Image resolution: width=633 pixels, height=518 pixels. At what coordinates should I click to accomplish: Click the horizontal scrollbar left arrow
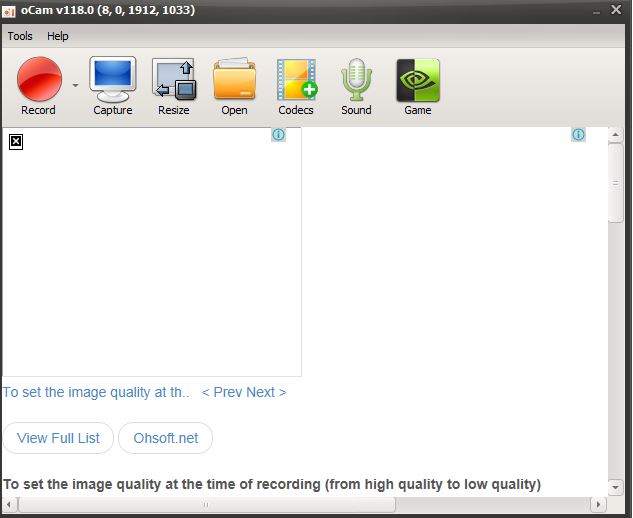[x=9, y=504]
